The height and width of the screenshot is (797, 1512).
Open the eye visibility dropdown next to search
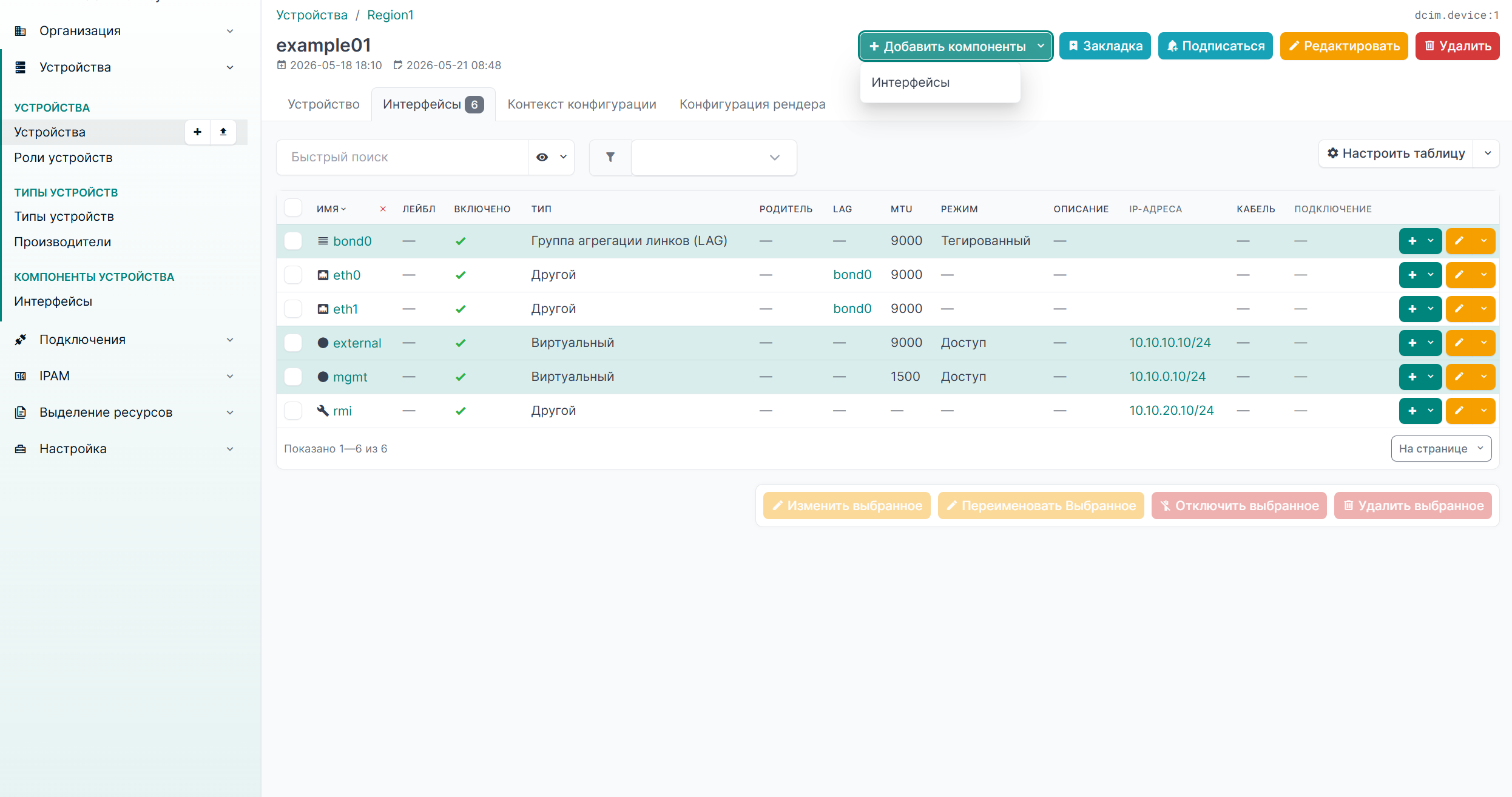551,157
